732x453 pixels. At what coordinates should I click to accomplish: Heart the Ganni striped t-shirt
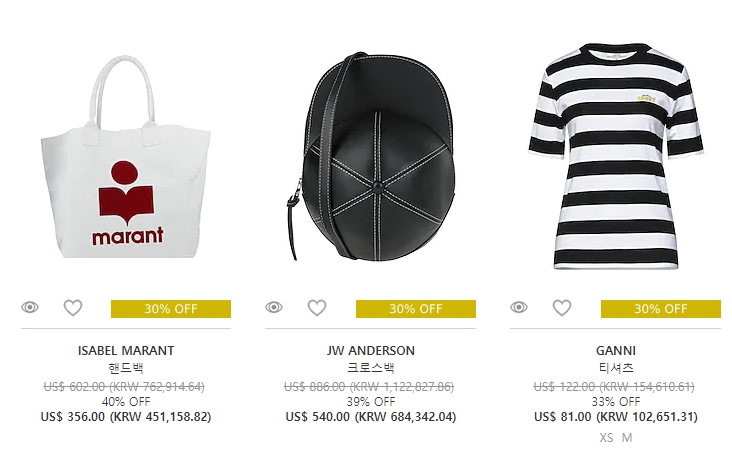coord(562,308)
